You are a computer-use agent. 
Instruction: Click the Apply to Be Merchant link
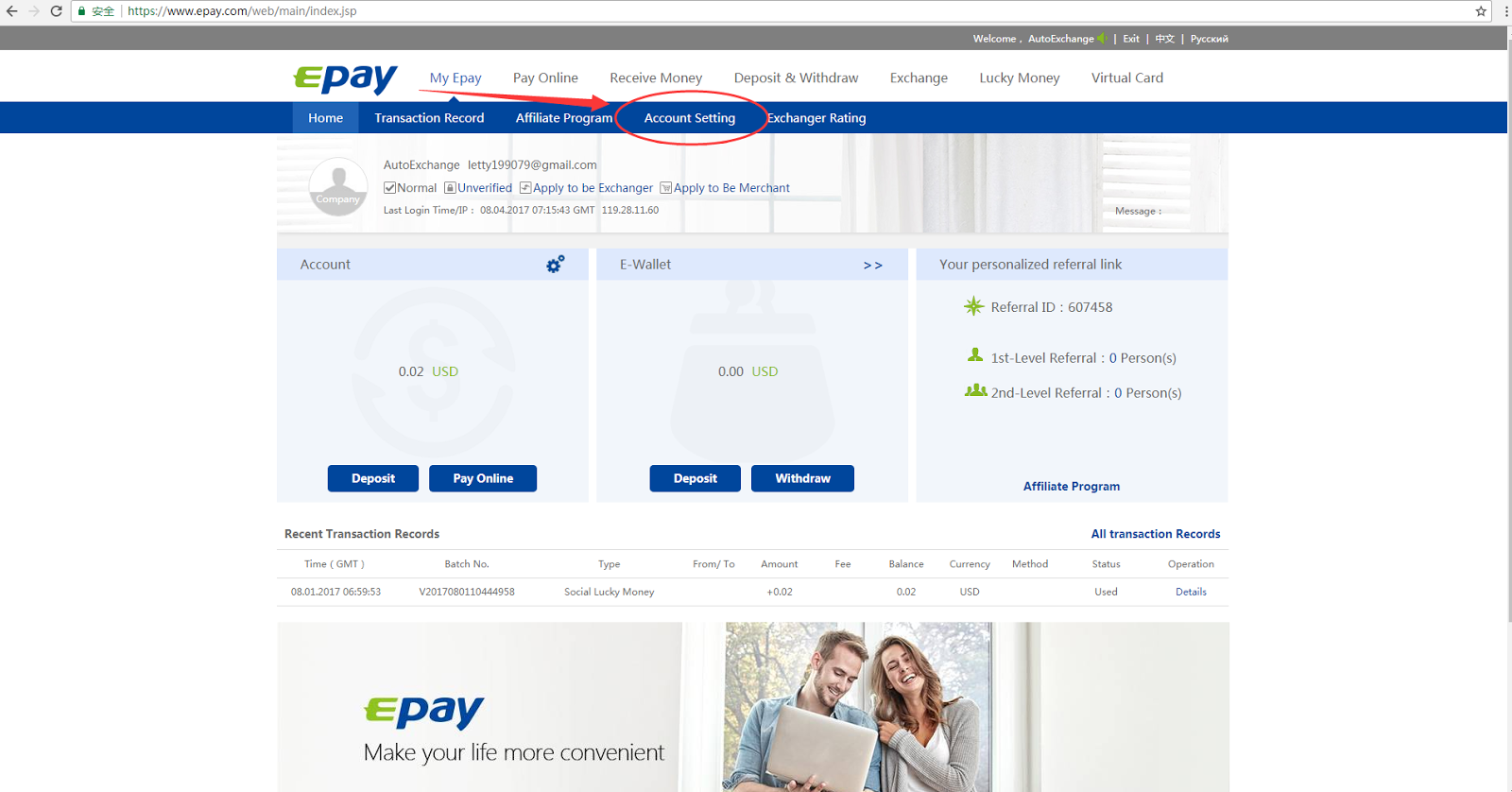(x=731, y=188)
